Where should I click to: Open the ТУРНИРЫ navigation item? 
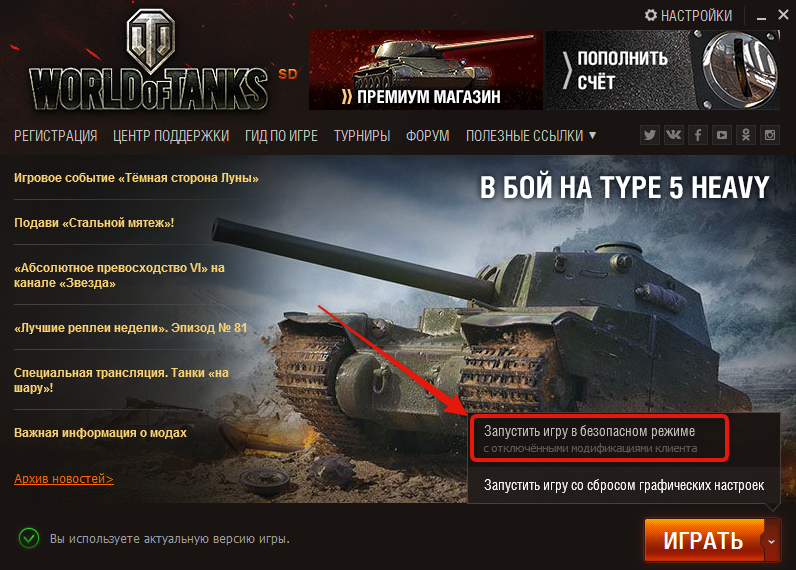362,136
